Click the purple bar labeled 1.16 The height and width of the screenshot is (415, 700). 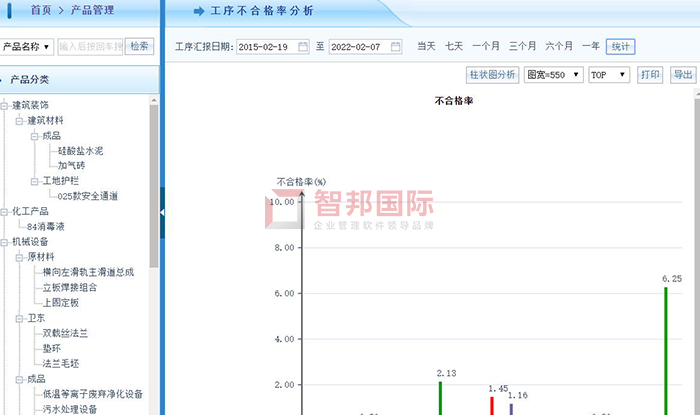511,409
